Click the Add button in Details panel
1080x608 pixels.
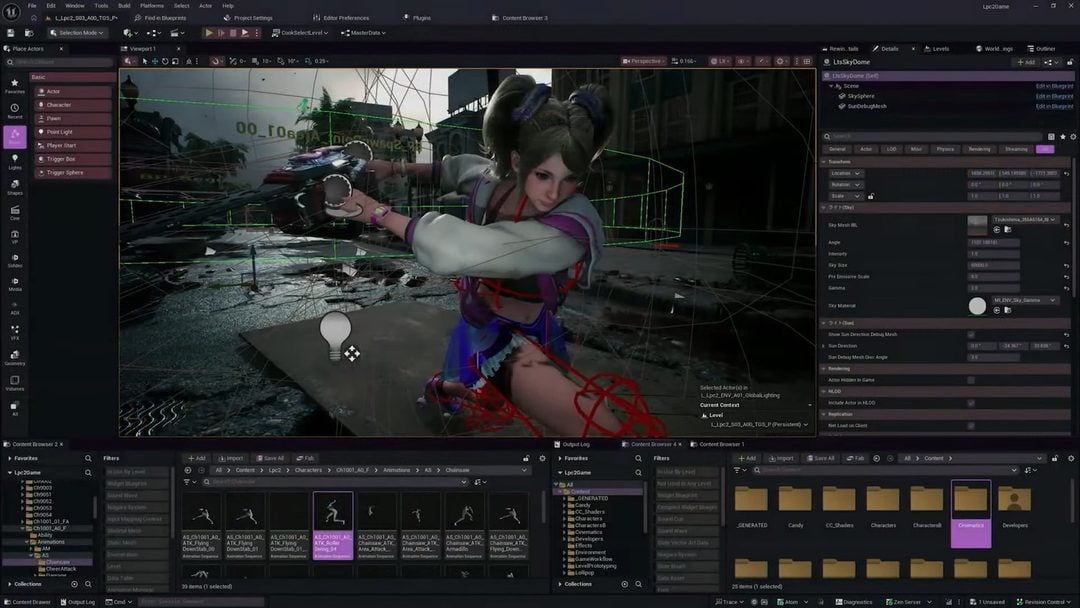click(x=1026, y=62)
